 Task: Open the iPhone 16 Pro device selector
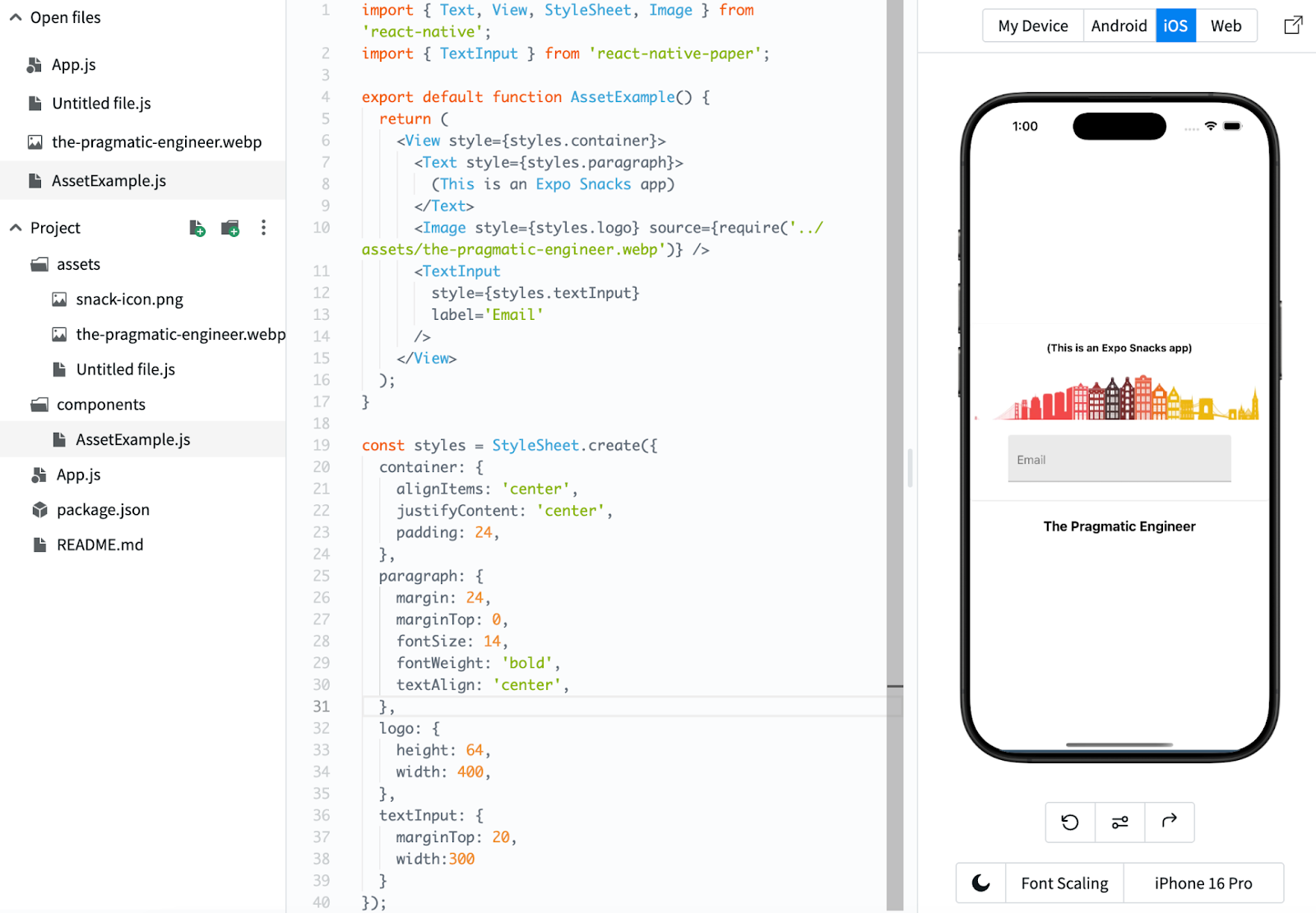[x=1202, y=883]
